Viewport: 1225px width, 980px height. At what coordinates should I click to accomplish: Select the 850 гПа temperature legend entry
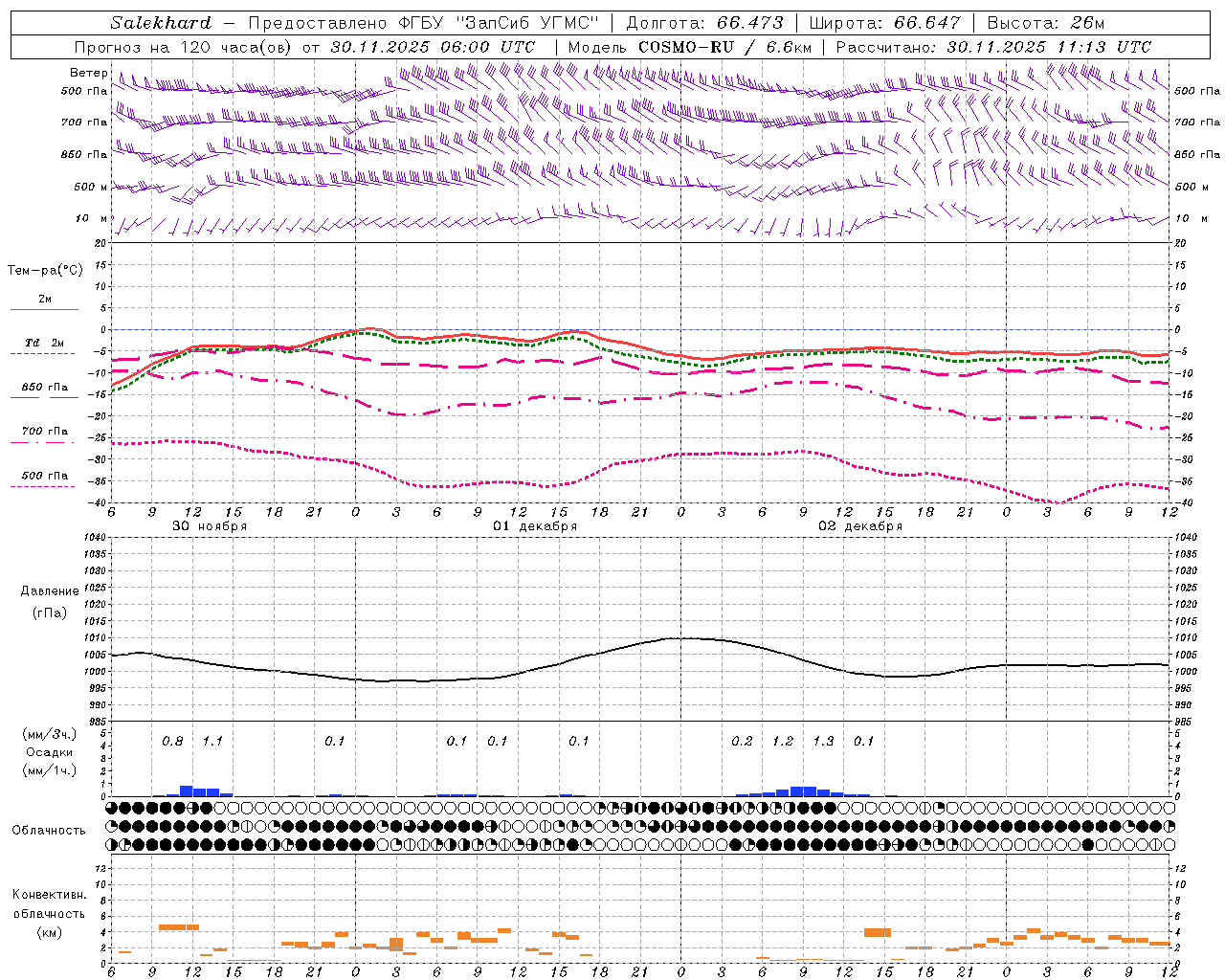click(45, 387)
